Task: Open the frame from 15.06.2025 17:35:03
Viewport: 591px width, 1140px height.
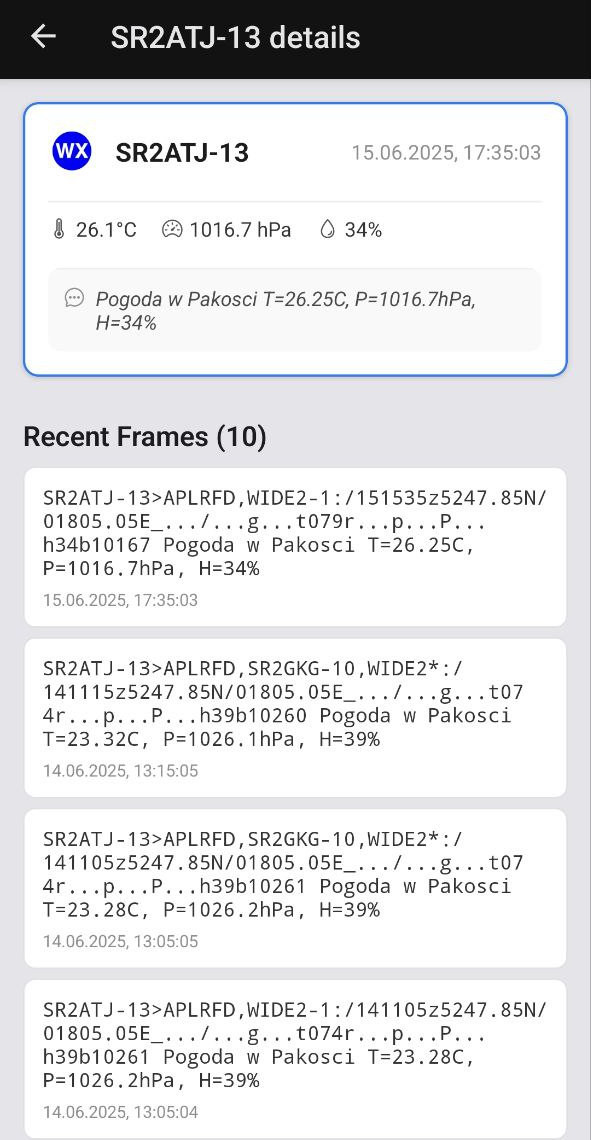Action: 295,547
